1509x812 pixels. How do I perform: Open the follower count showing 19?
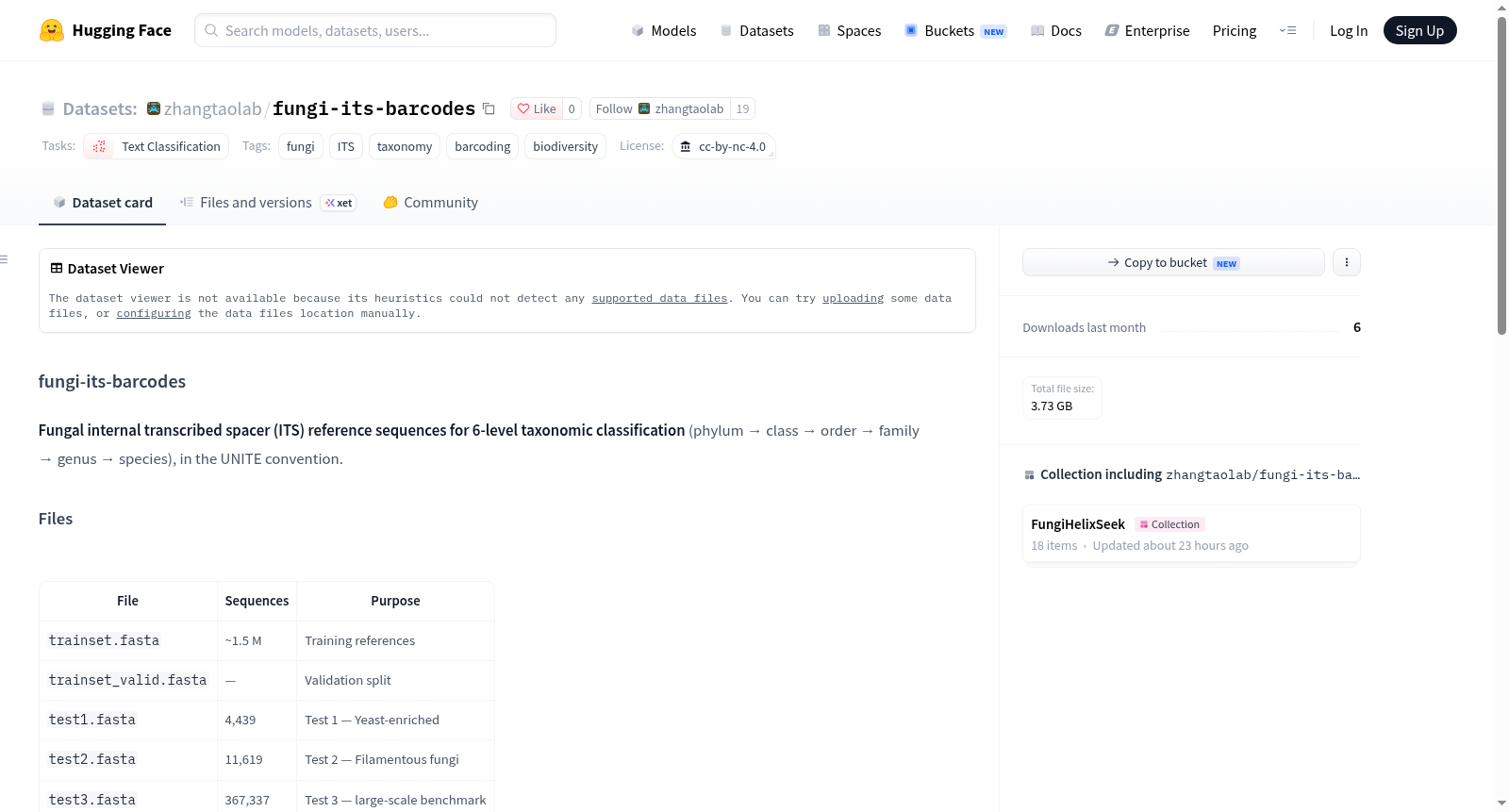tap(743, 108)
